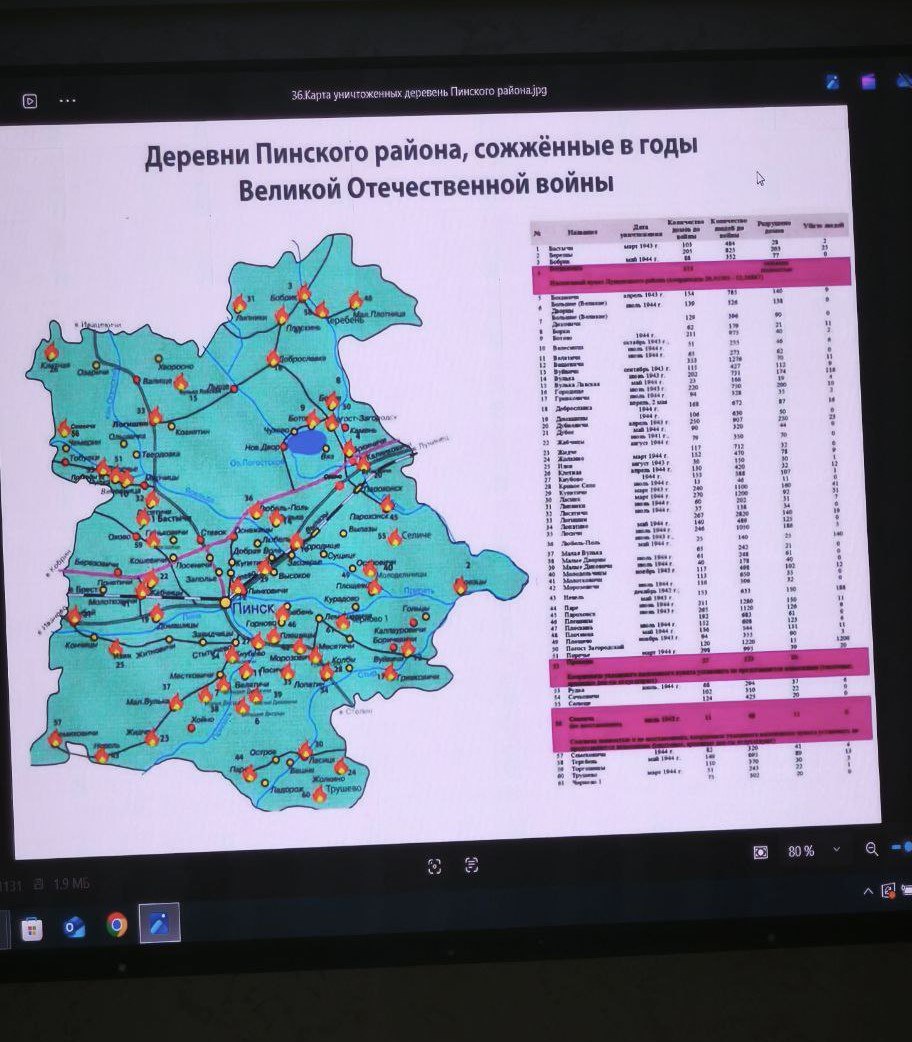Open the three-dot more options menu

pos(68,100)
